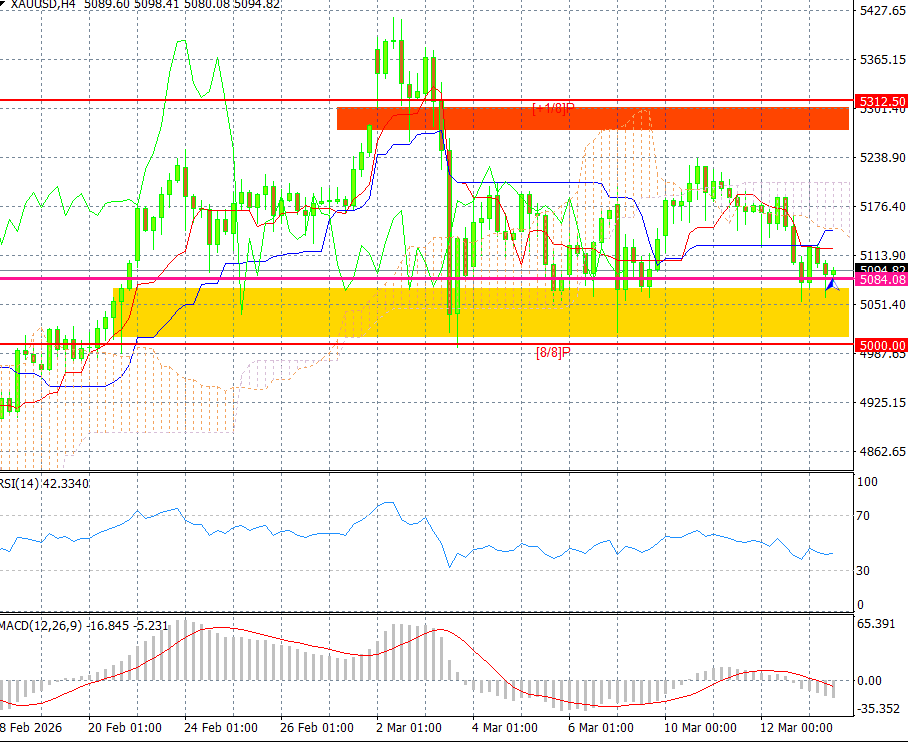Screen dimensions: 908x742
Task: Click the 10 Mar 00:00 time label
Action: tap(700, 728)
